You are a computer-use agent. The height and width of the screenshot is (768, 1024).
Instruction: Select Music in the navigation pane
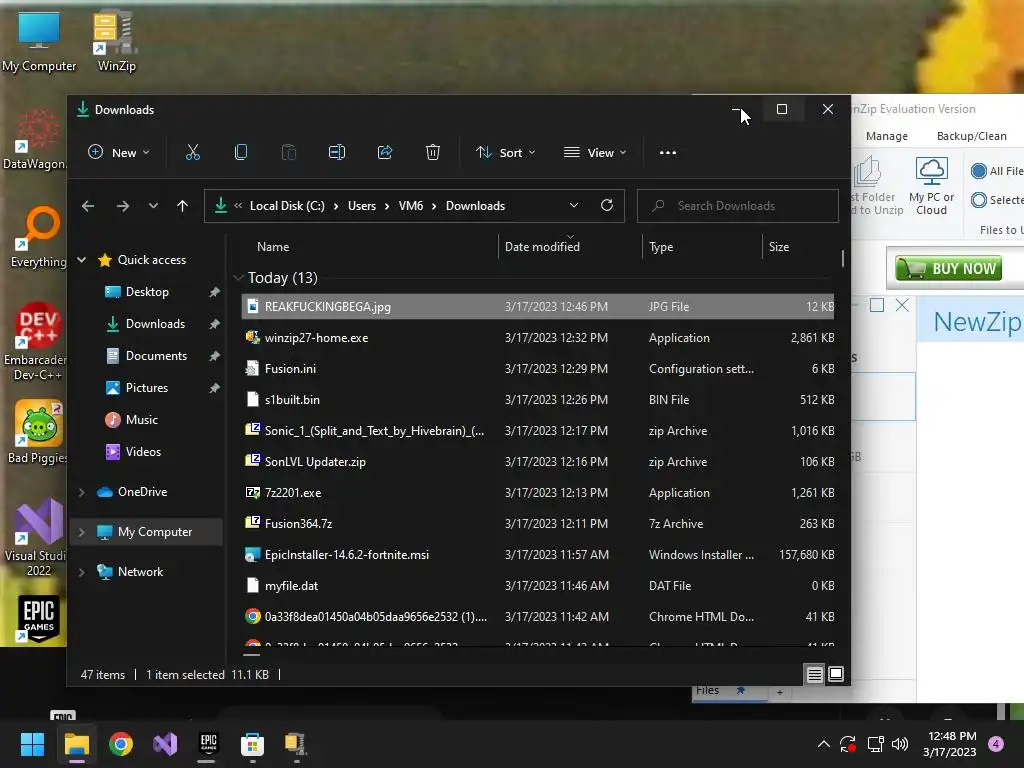pos(142,420)
